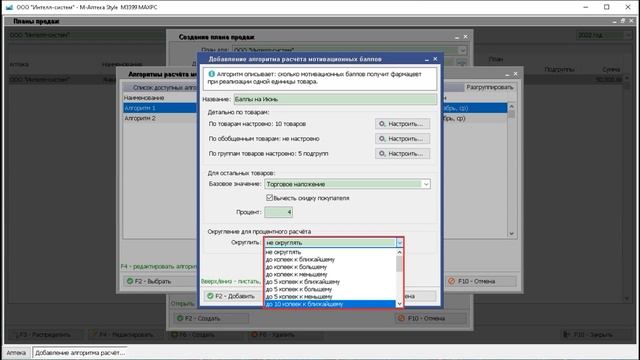
Task: Click the Название field 'Баллы на Июнь'
Action: pyautogui.click(x=335, y=99)
